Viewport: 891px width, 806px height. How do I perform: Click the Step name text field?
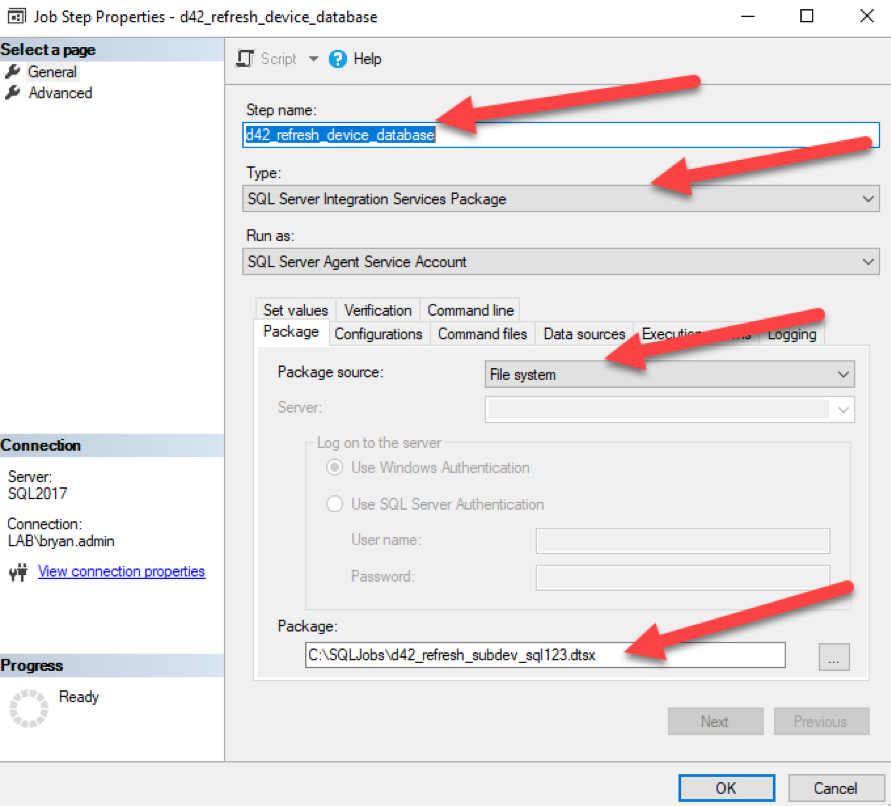tap(560, 135)
